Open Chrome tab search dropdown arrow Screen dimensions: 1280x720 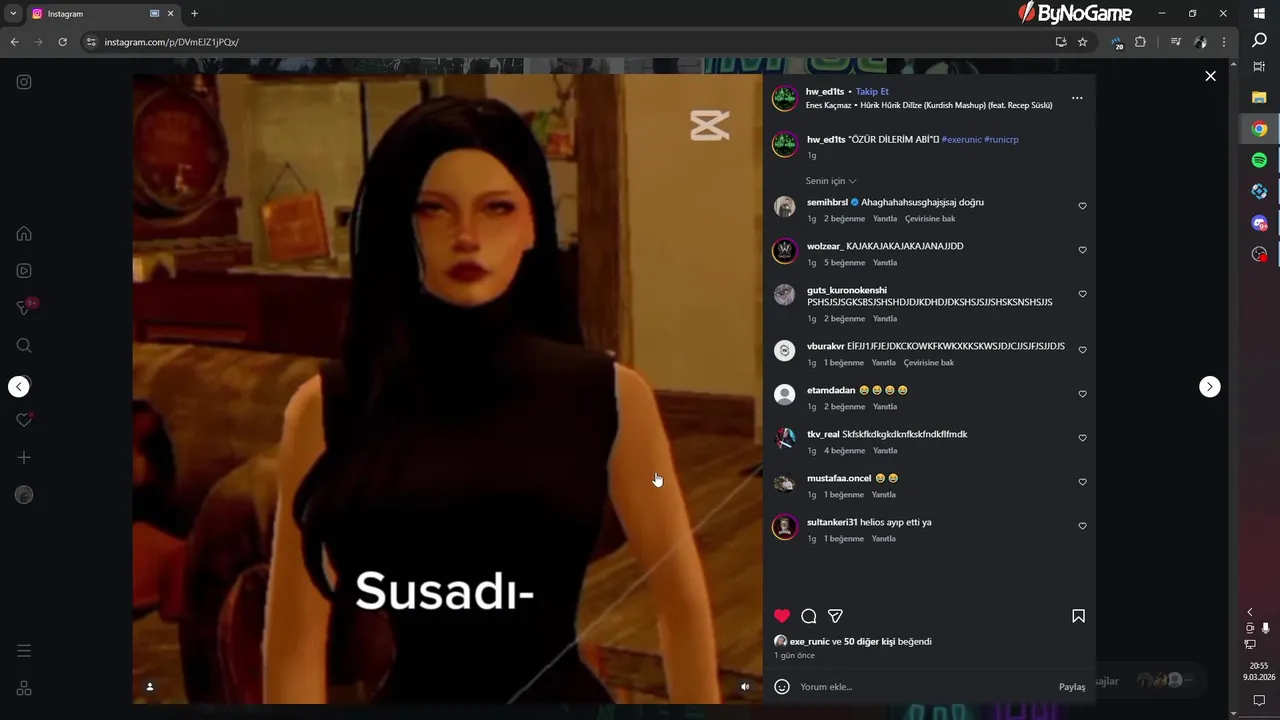point(13,14)
